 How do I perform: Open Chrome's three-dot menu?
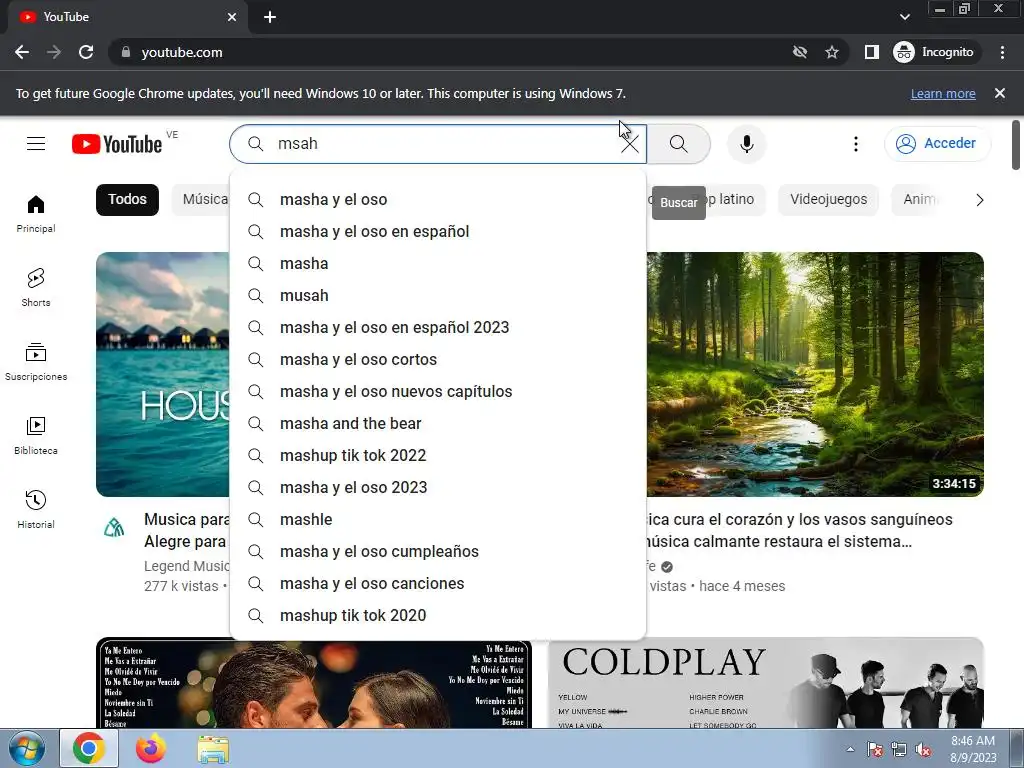1002,52
